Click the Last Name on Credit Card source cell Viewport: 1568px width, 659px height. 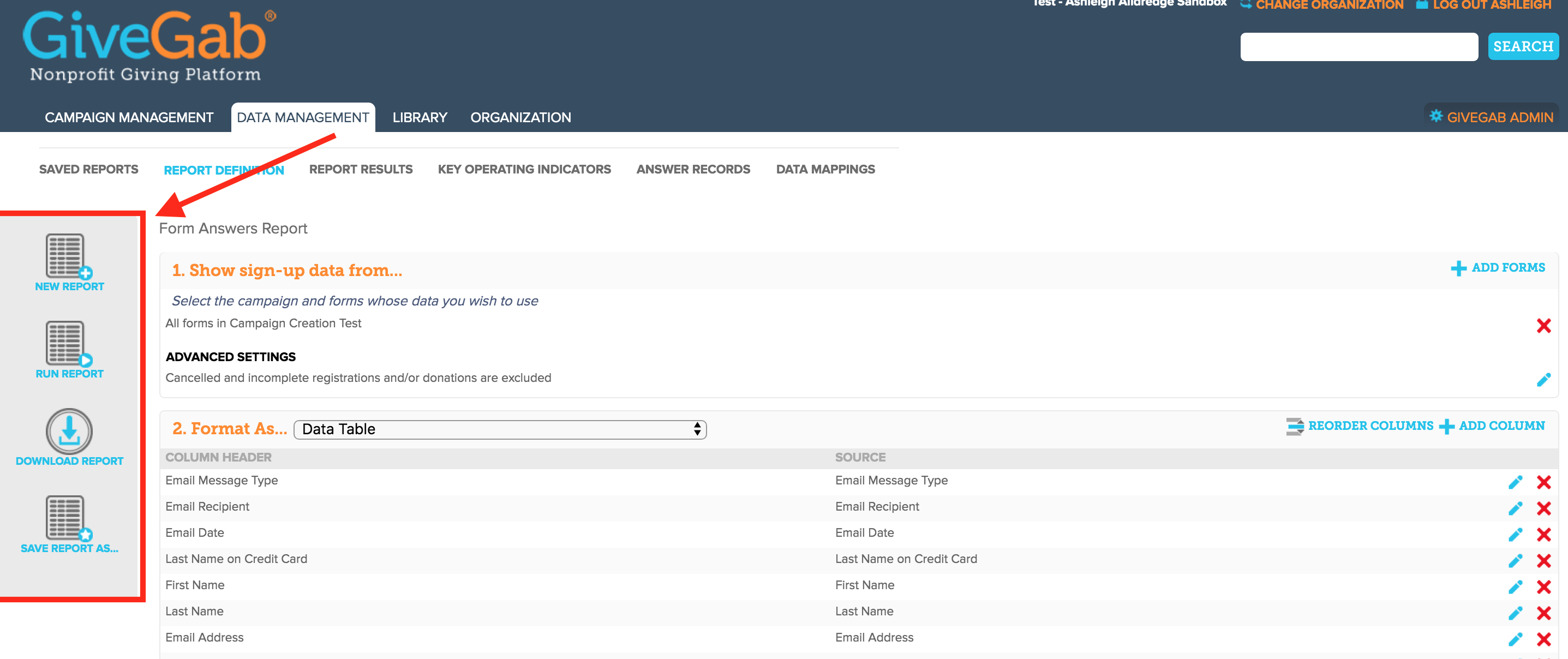coord(906,559)
